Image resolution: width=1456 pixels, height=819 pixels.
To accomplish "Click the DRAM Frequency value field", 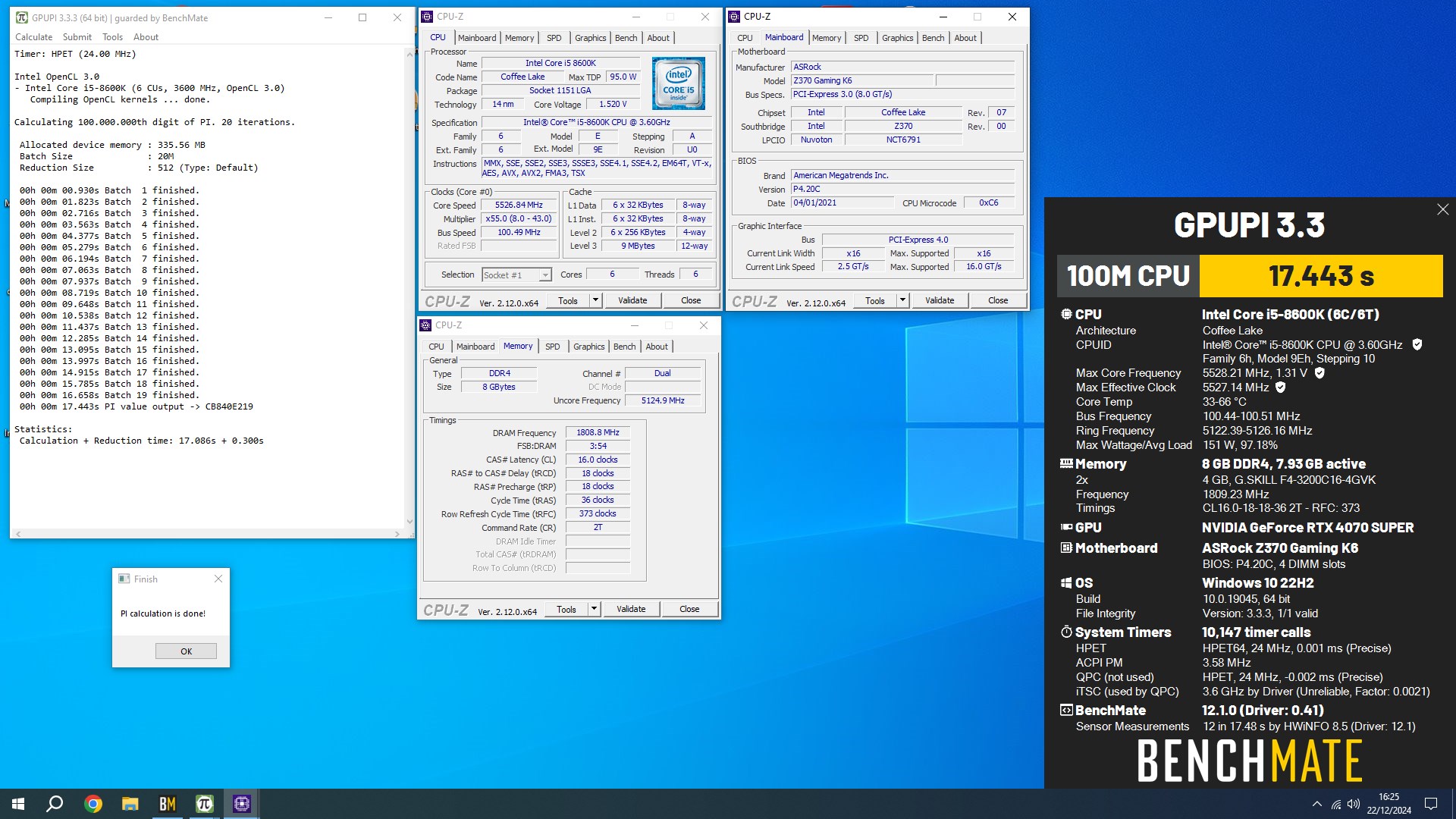I will point(598,432).
